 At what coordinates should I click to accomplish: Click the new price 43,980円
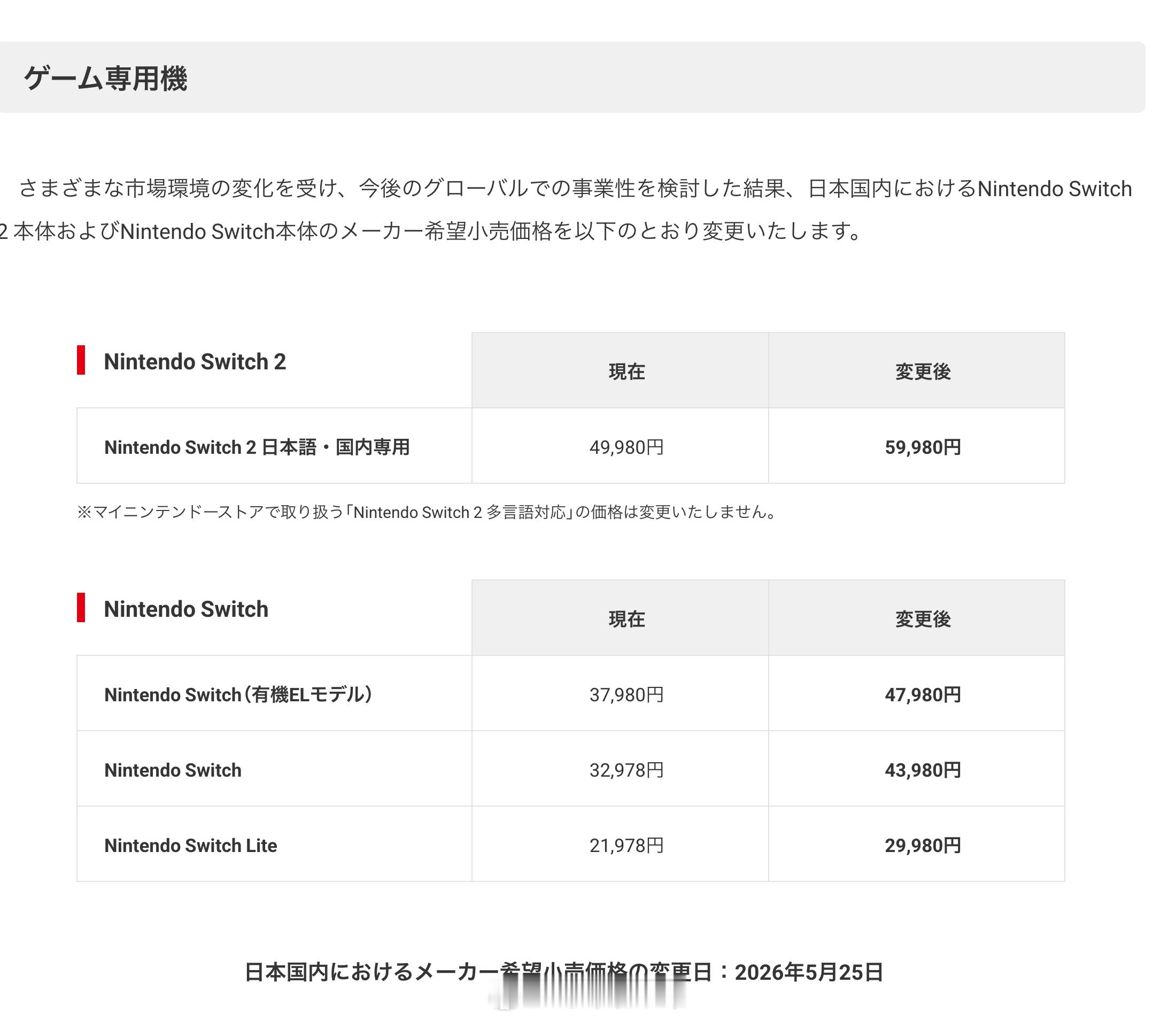click(x=922, y=770)
